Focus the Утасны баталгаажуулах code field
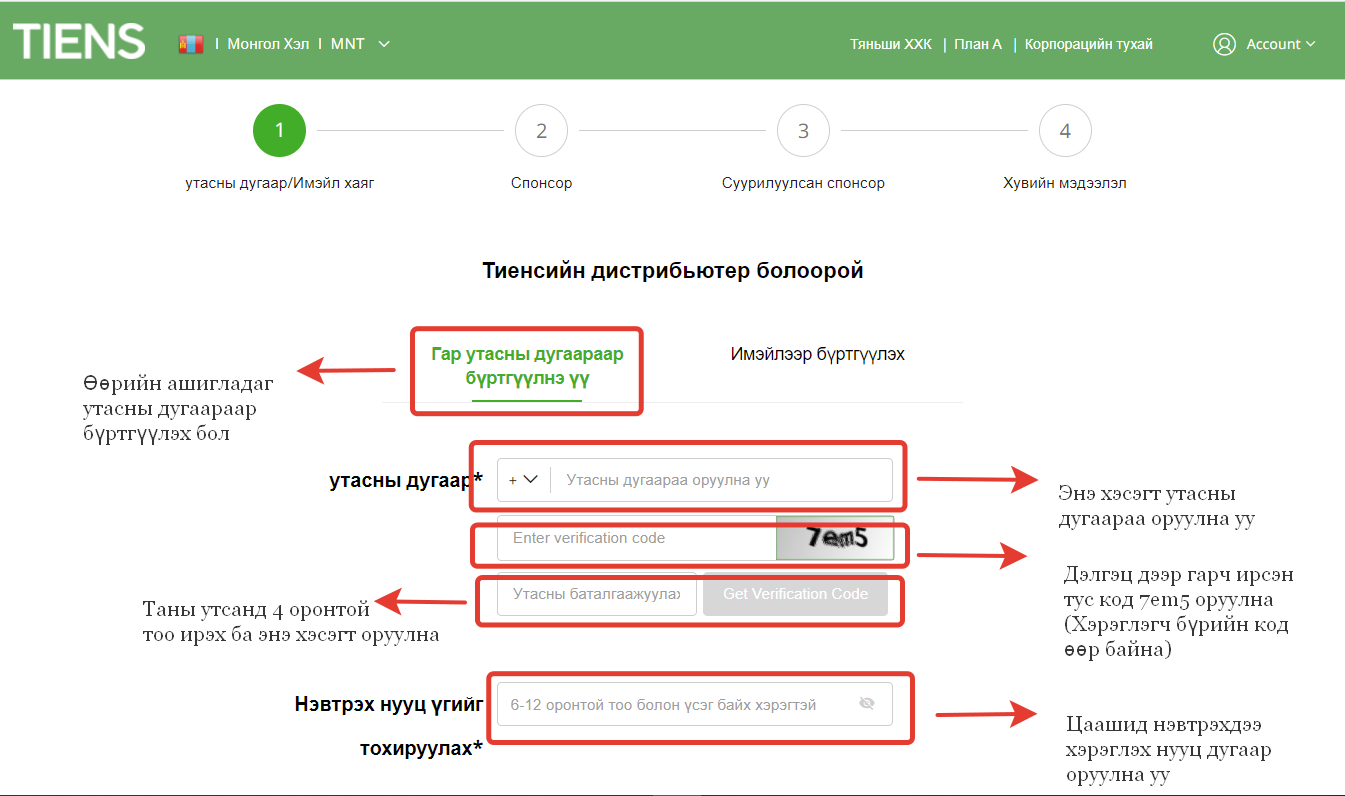 [x=596, y=594]
